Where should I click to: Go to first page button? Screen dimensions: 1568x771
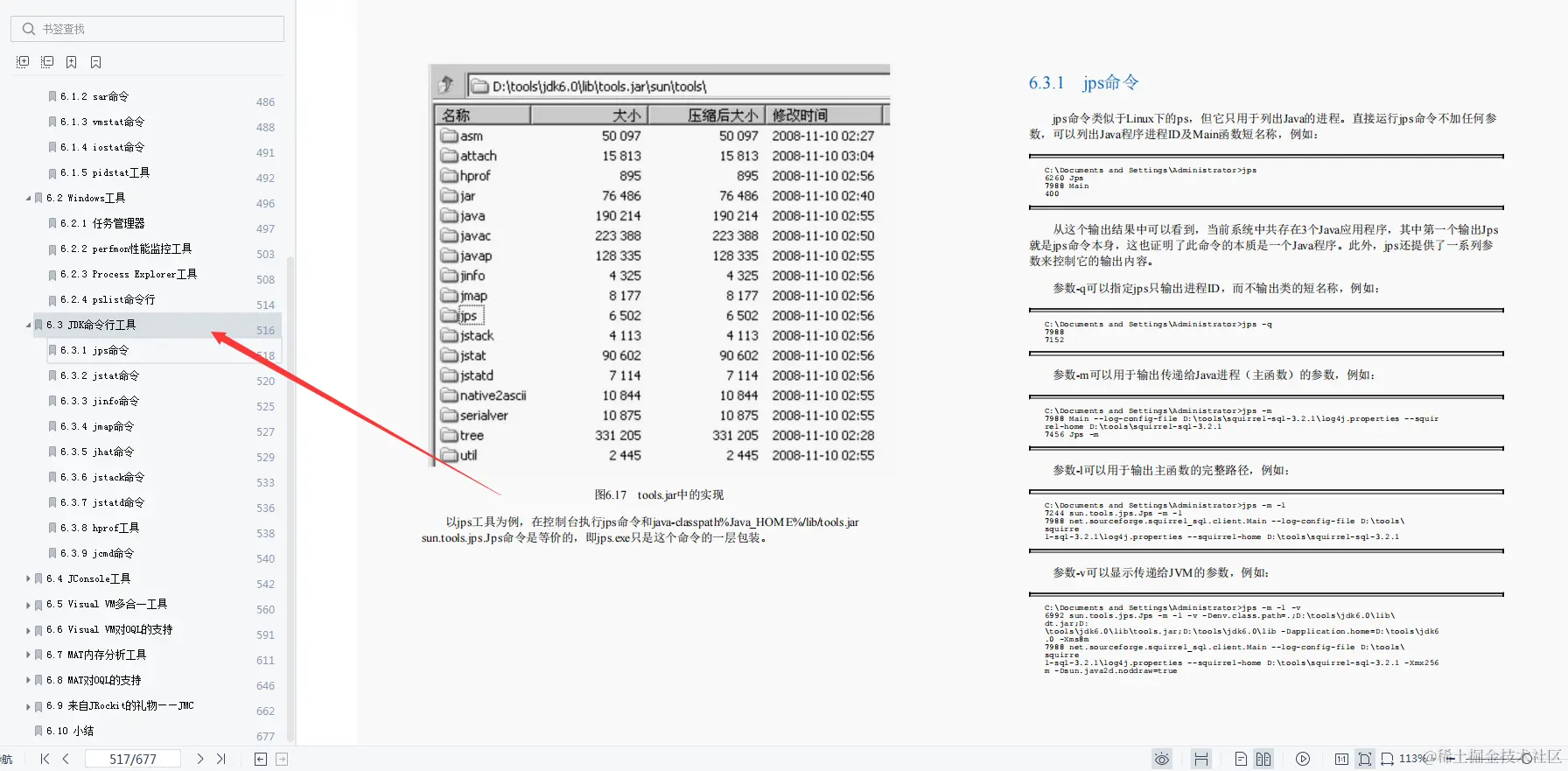[x=45, y=759]
